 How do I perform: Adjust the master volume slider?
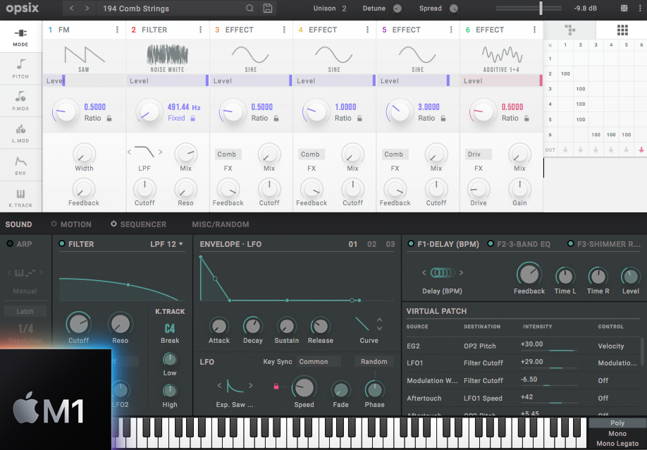pyautogui.click(x=542, y=8)
